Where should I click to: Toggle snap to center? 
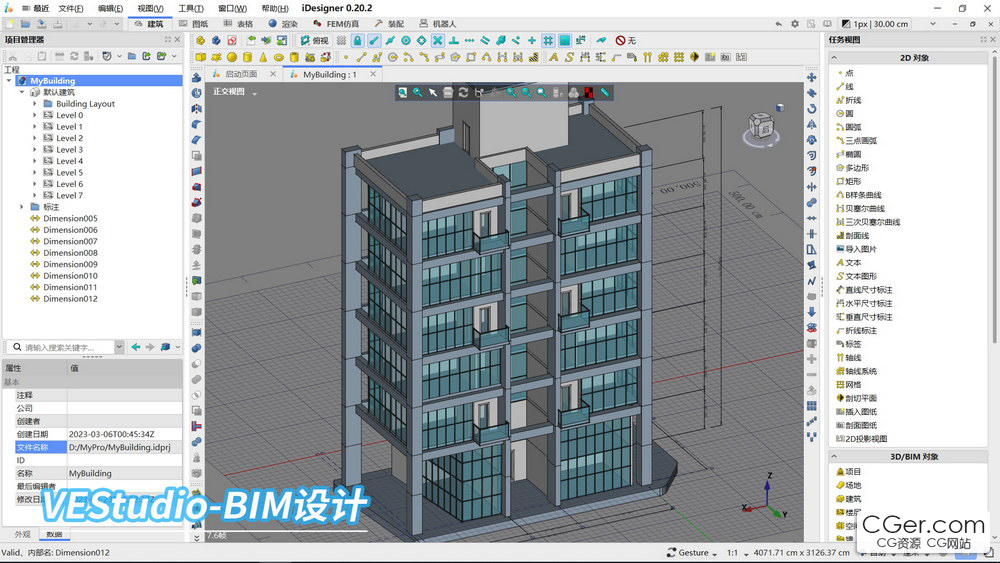click(406, 40)
